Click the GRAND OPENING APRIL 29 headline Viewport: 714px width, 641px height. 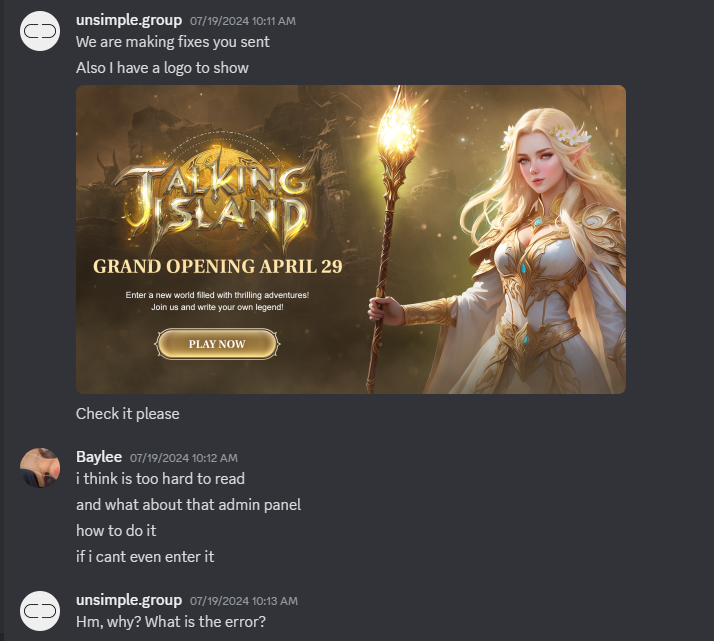218,267
